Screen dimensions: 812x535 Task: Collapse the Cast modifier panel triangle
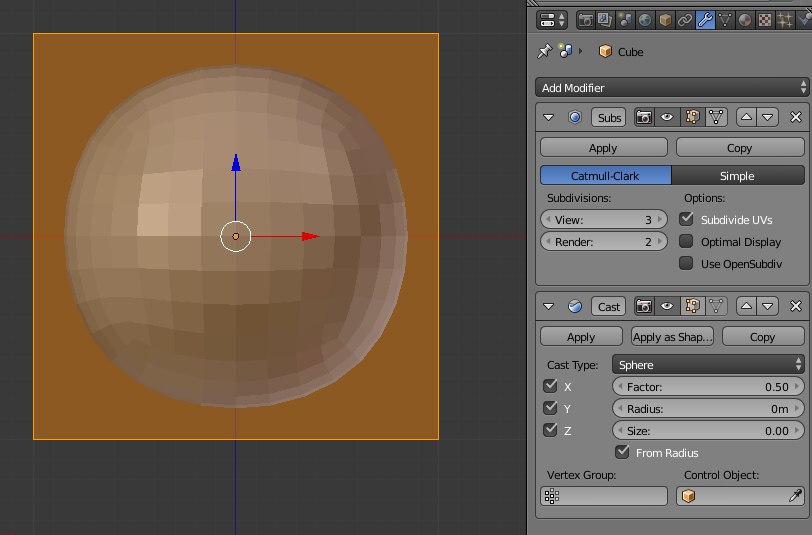point(548,306)
